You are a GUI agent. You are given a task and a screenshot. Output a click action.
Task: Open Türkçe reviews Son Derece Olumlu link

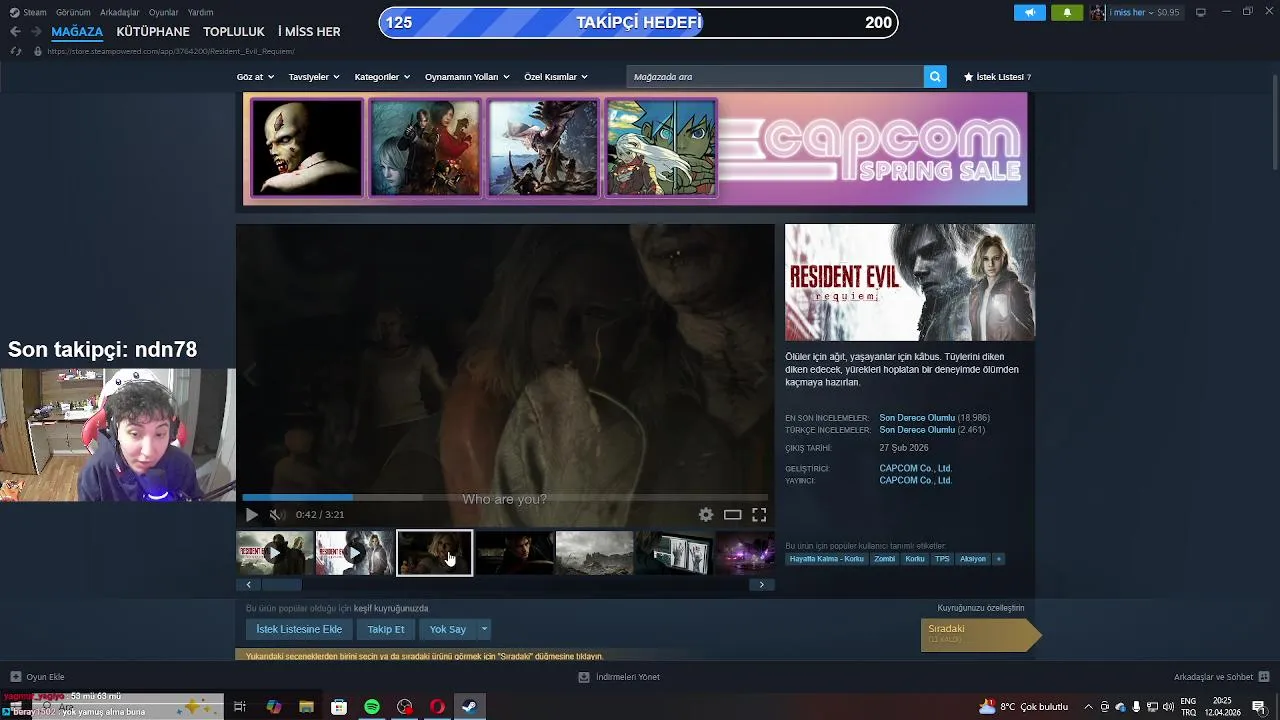point(917,430)
